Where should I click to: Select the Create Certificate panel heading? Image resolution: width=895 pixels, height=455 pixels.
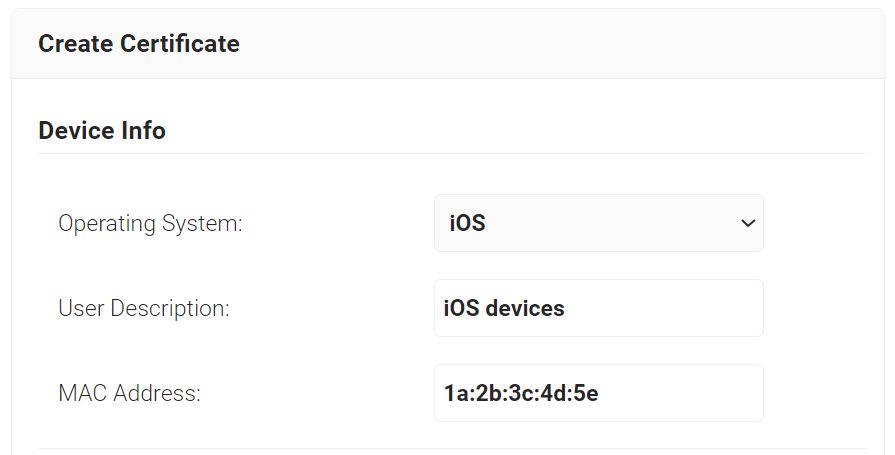(139, 44)
